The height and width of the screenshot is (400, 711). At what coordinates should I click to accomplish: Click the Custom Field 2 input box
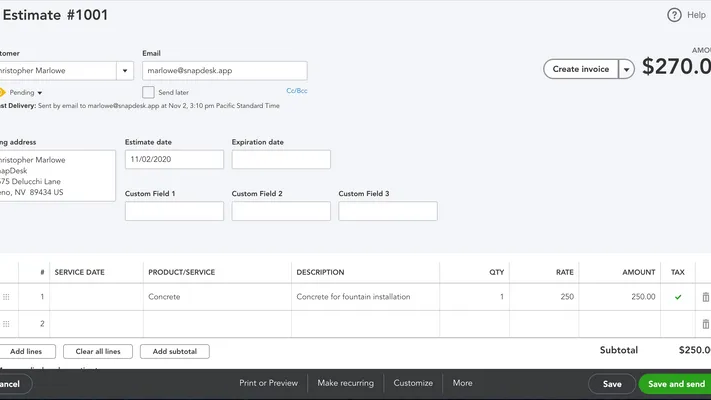[281, 211]
